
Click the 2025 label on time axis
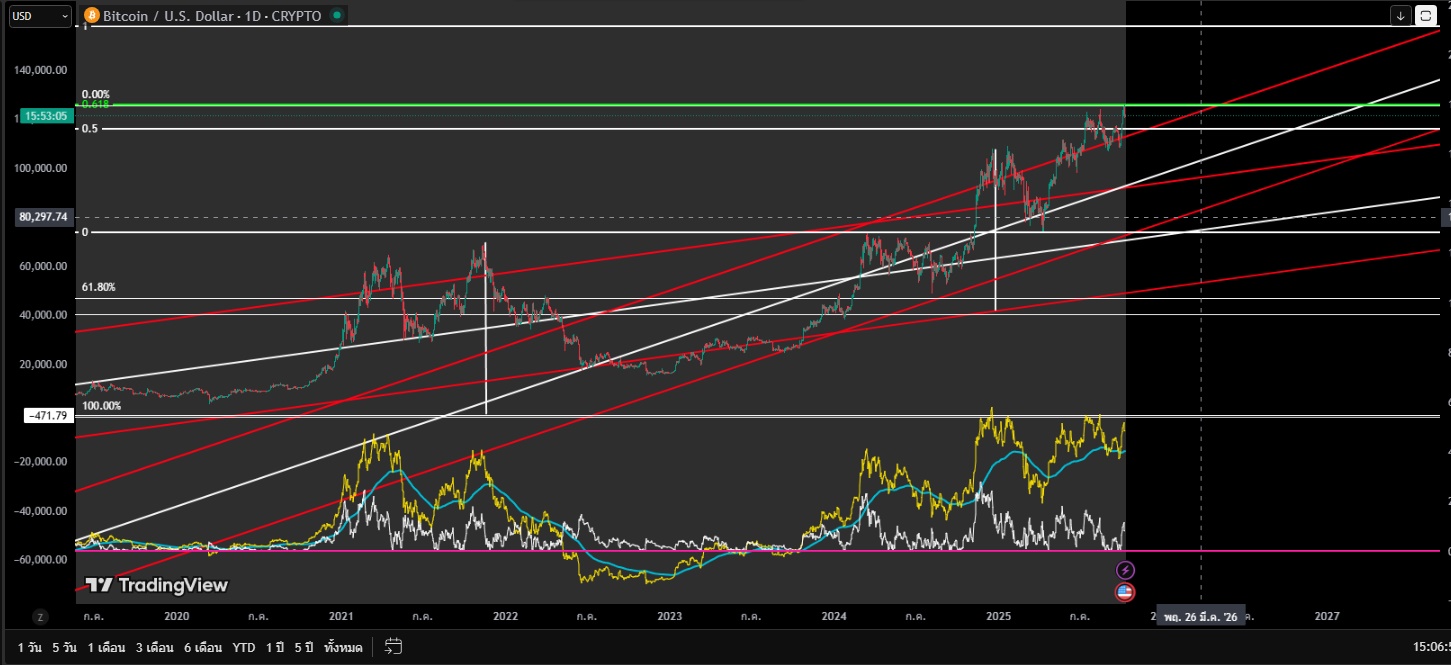click(x=998, y=617)
